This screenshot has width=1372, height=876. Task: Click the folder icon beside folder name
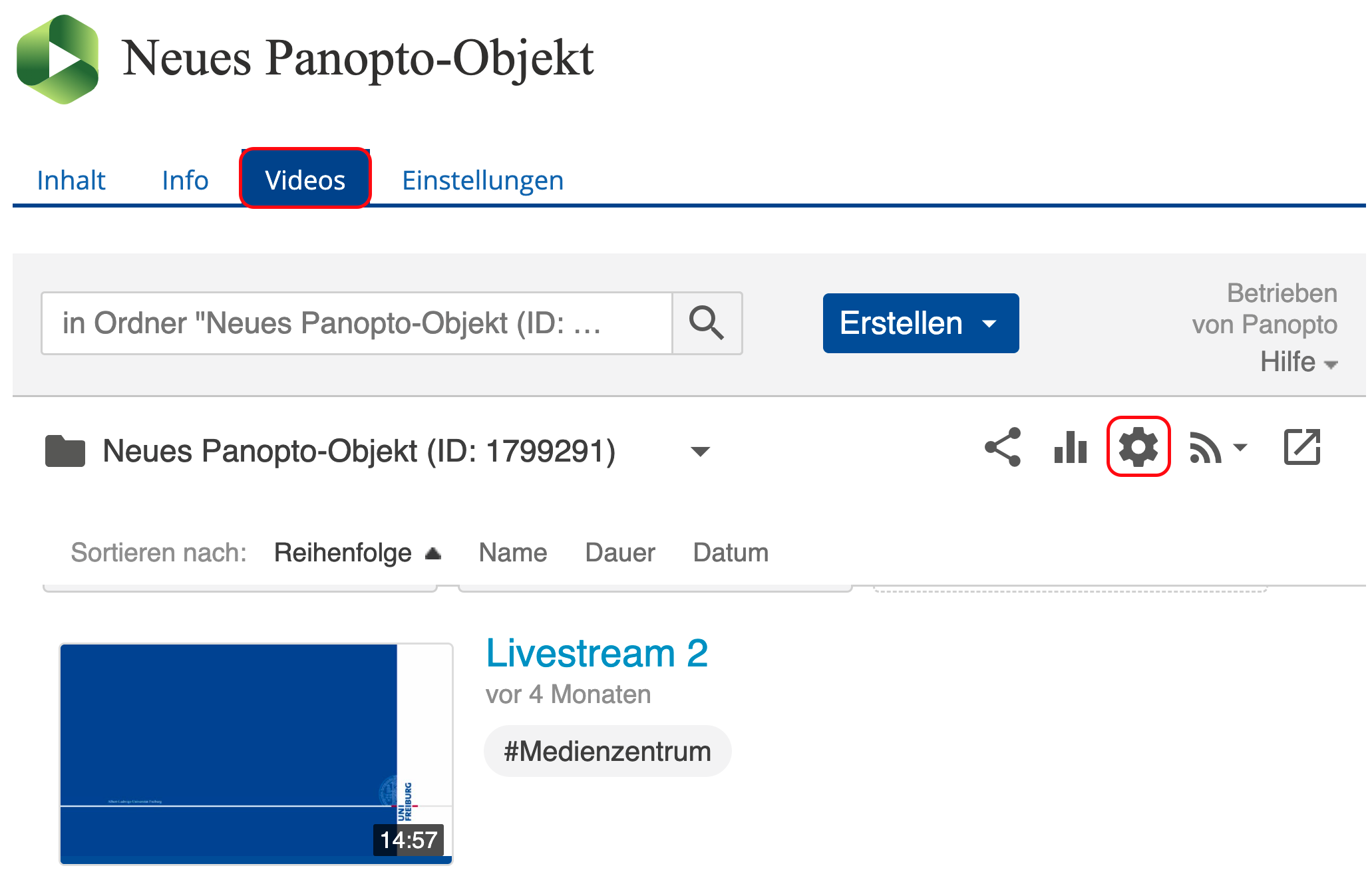65,451
